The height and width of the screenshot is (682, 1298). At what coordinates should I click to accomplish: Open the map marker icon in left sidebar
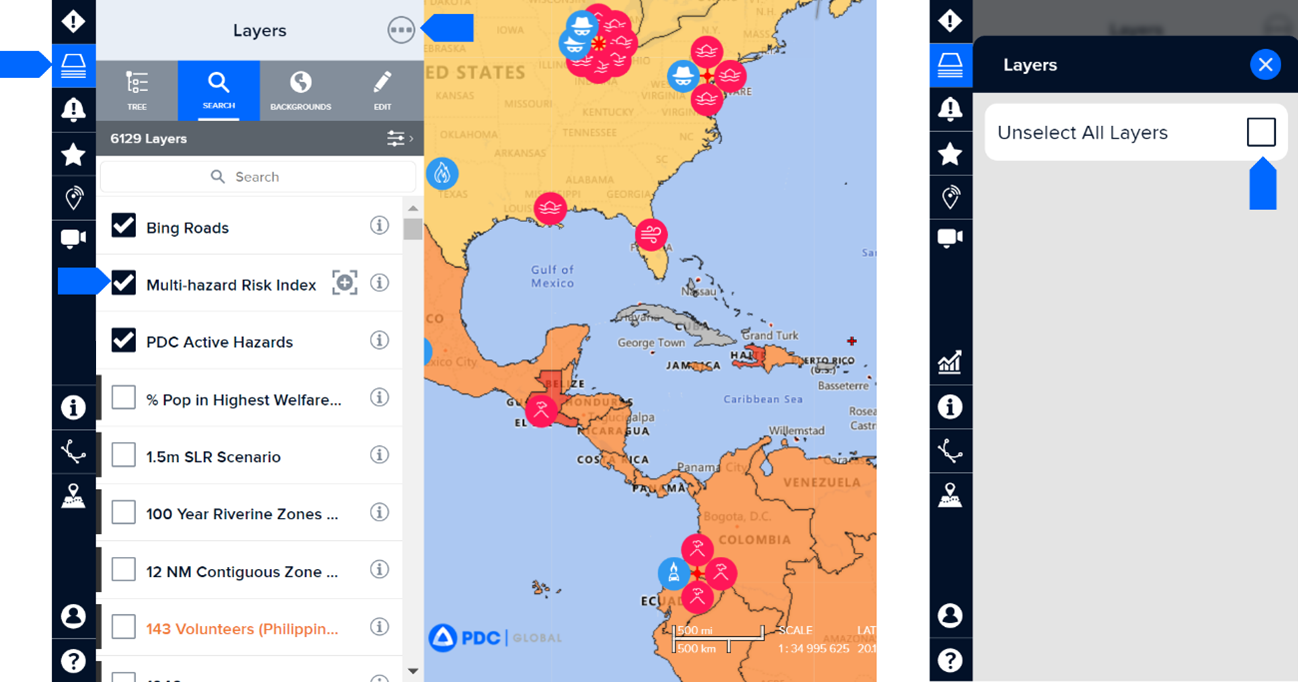[x=73, y=496]
